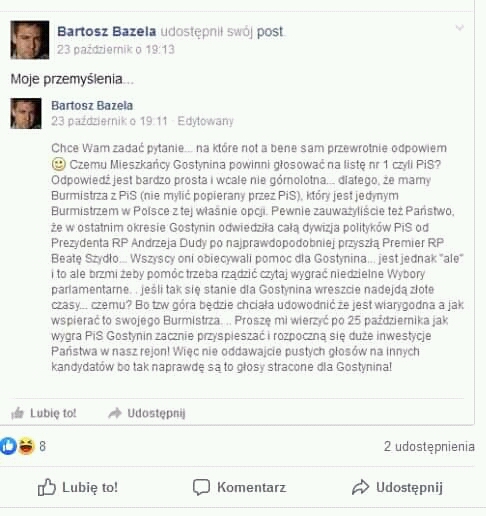This screenshot has height=516, width=486.
Task: View the 2 udostępnienia shares list
Action: tap(429, 446)
